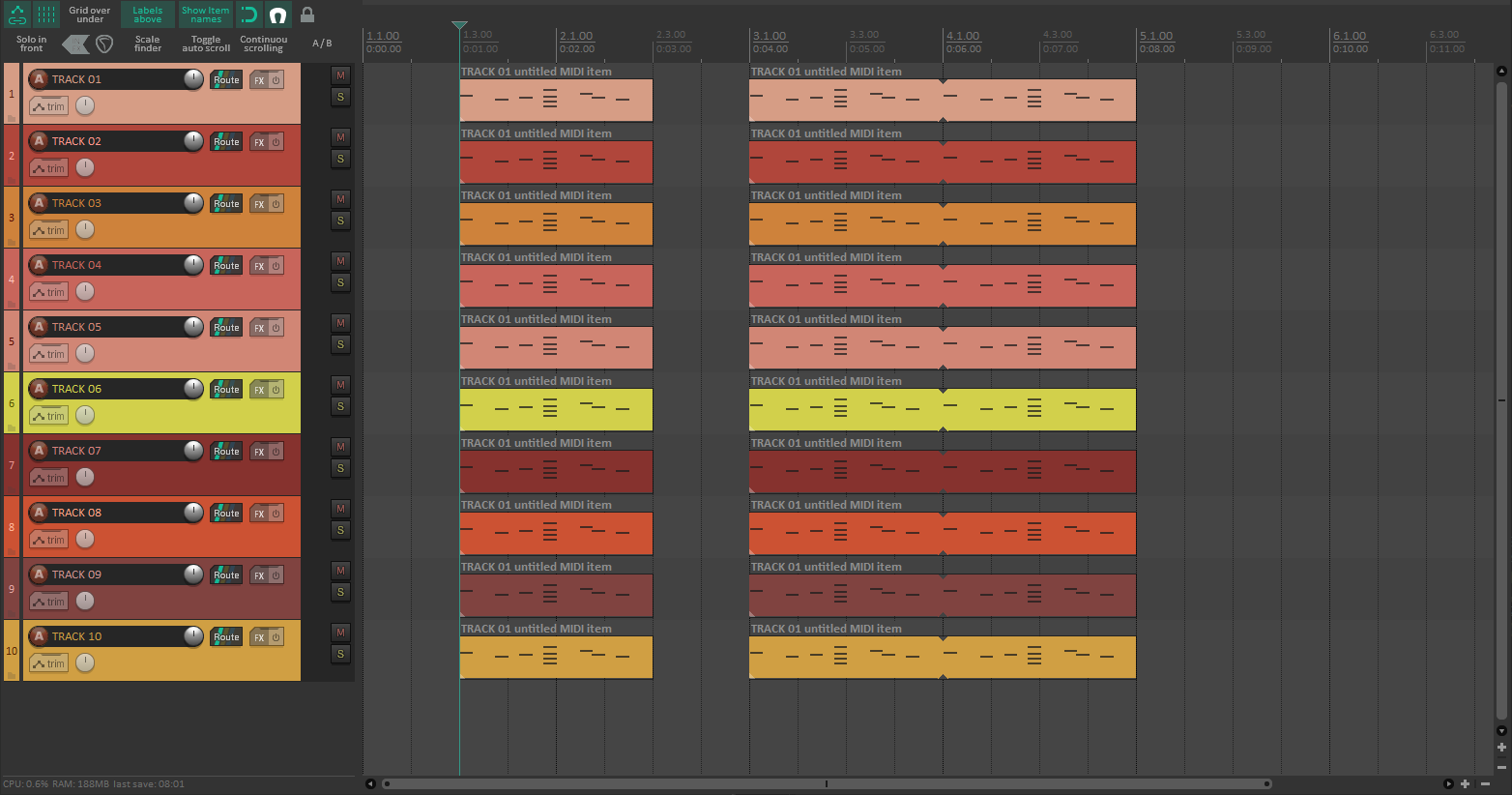Open the FX chain of TRACK 08
Image resolution: width=1512 pixels, height=795 pixels.
[259, 514]
